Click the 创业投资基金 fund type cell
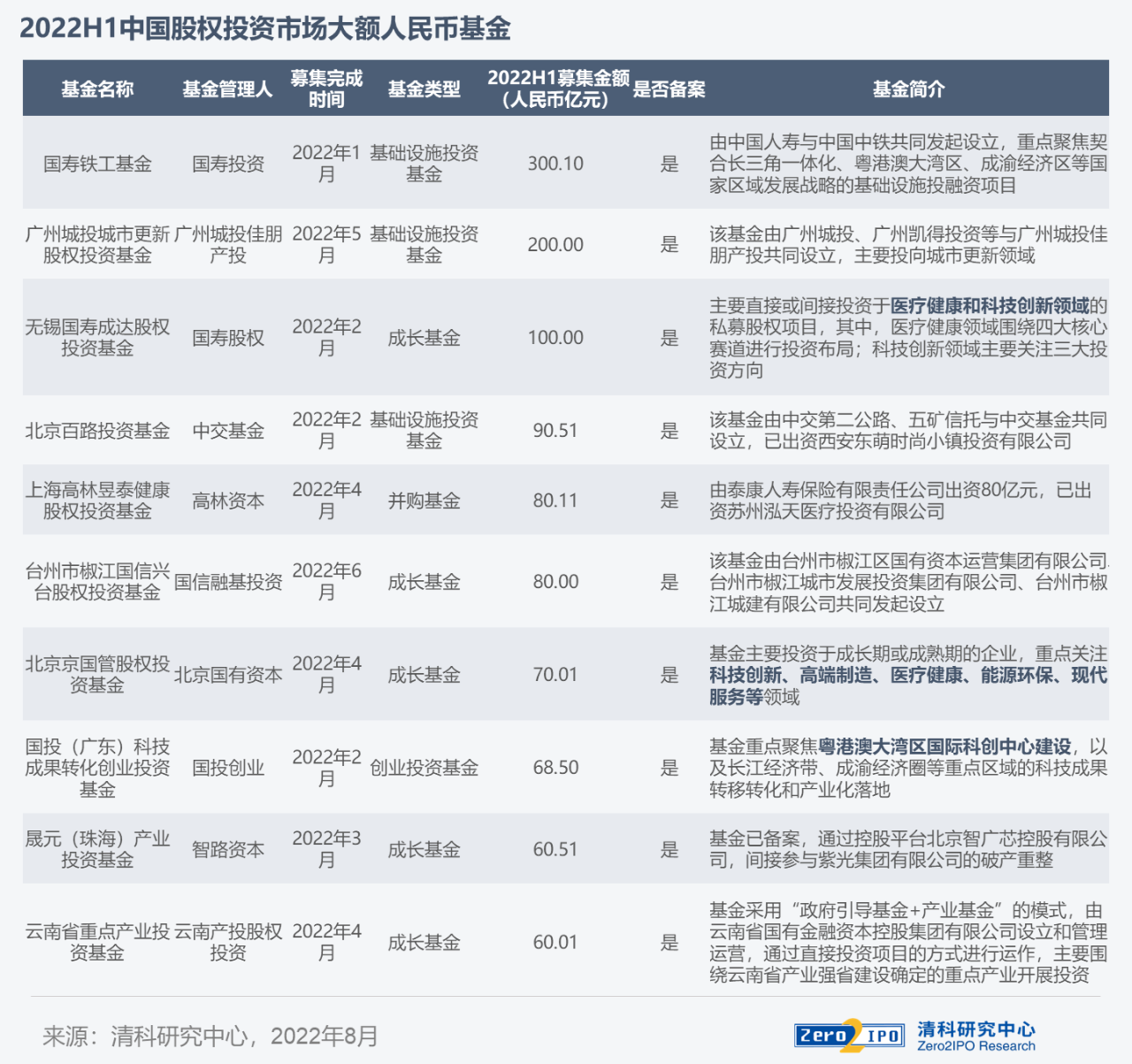This screenshot has width=1132, height=1064. click(424, 768)
